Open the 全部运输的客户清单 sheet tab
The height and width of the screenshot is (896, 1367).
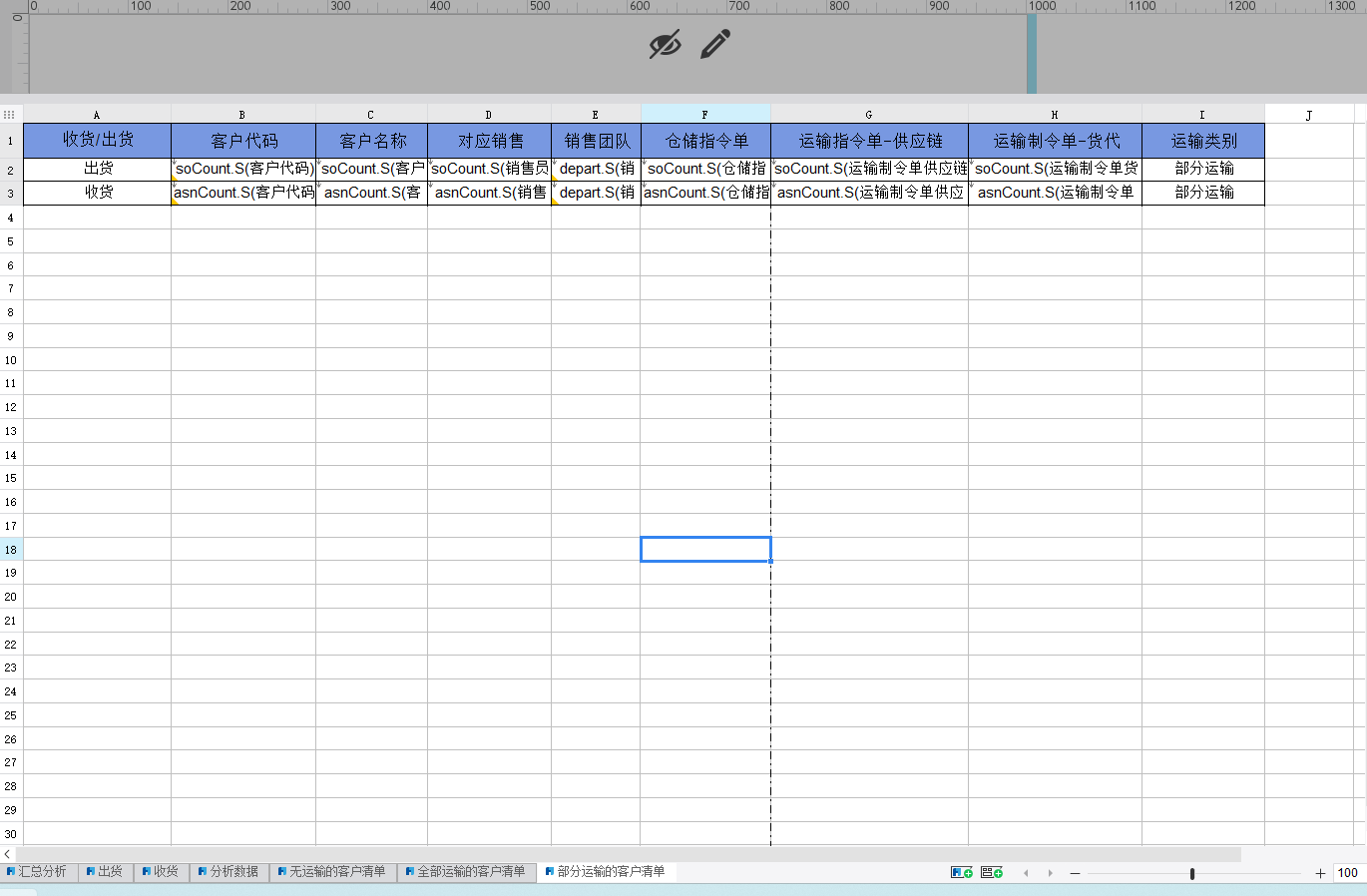[x=466, y=872]
